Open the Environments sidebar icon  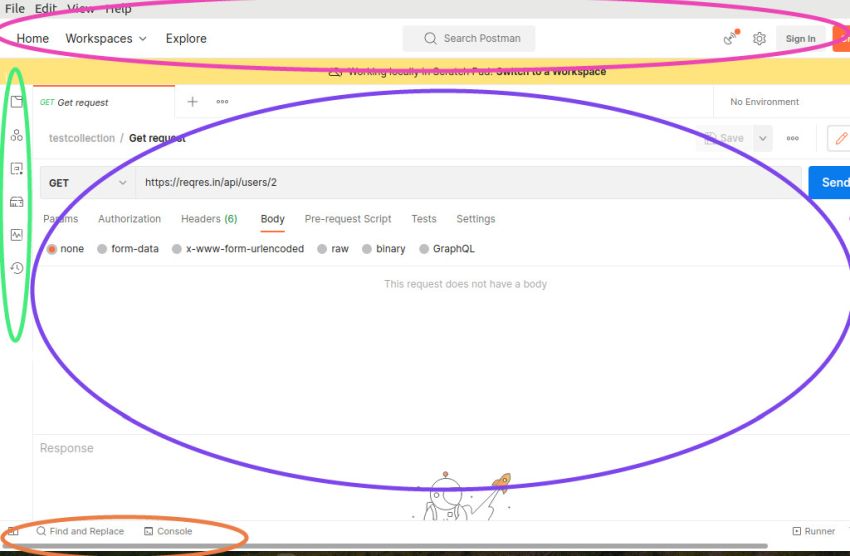tap(17, 169)
